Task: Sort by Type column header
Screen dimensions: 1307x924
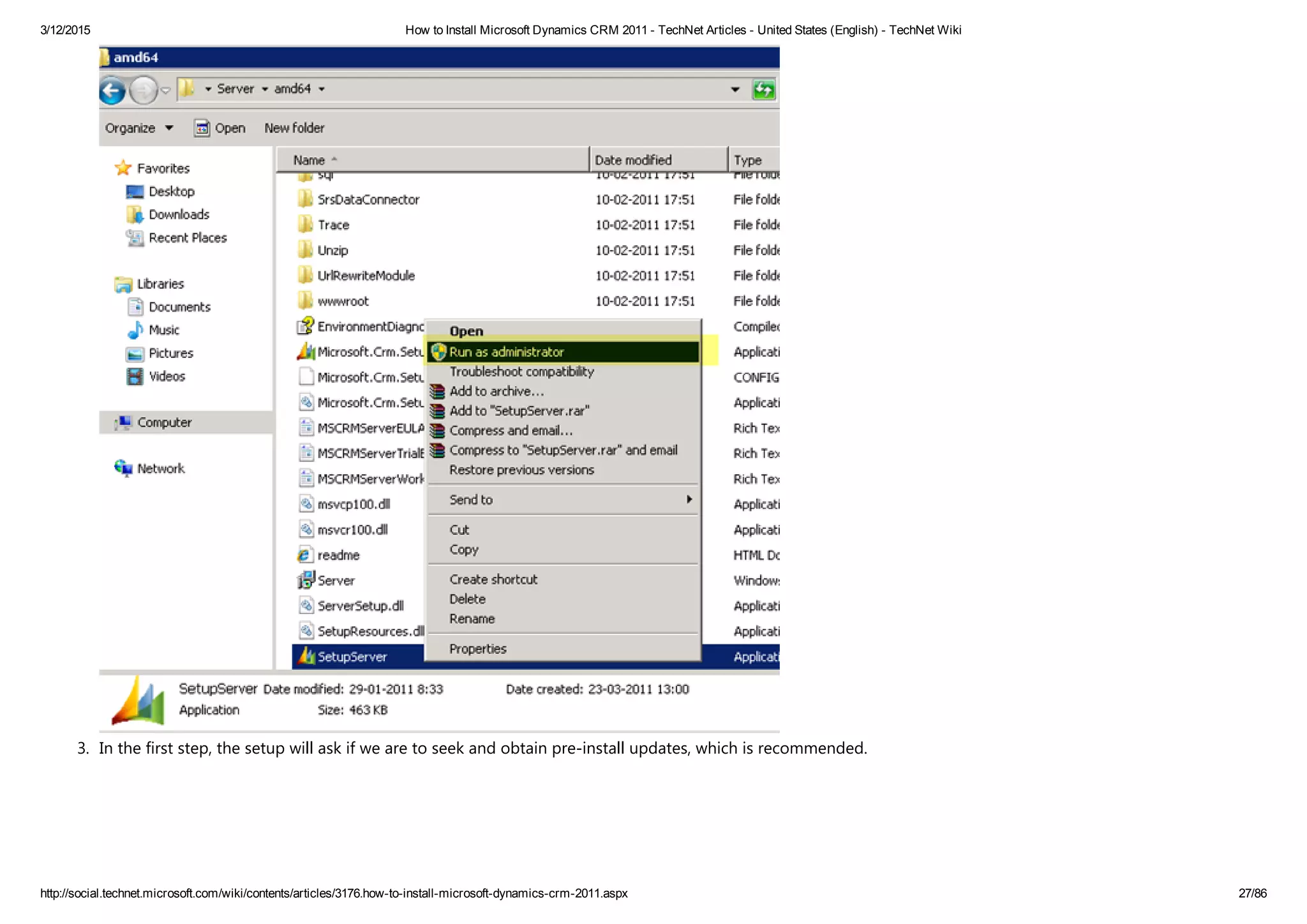Action: [754, 160]
